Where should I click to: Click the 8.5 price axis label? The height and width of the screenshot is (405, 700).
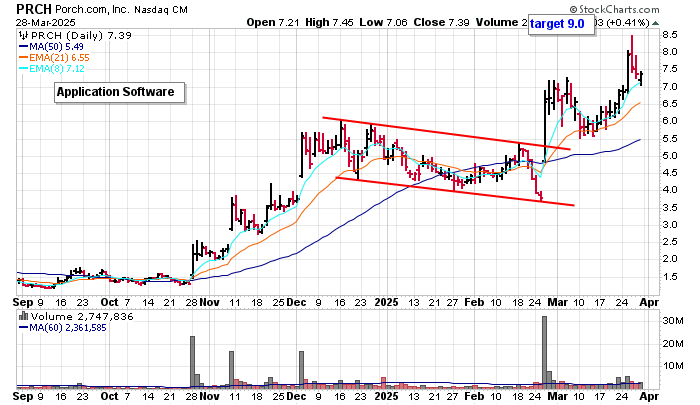(670, 35)
